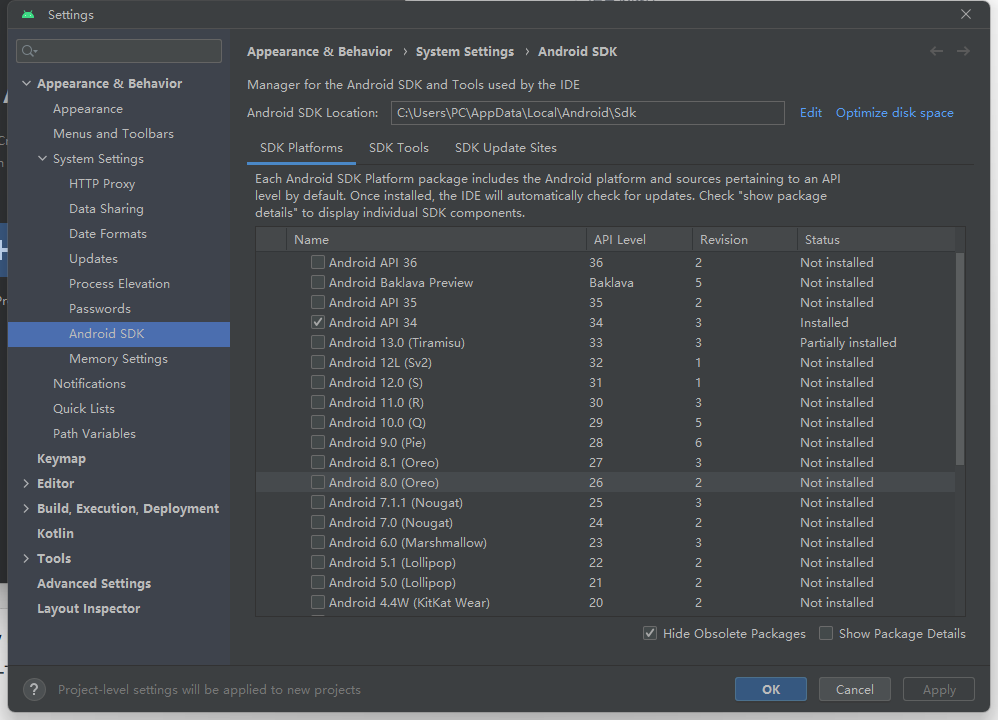Check the Android 13.0 (Tiramisu) checkbox
Image resolution: width=998 pixels, height=720 pixels.
(x=318, y=342)
